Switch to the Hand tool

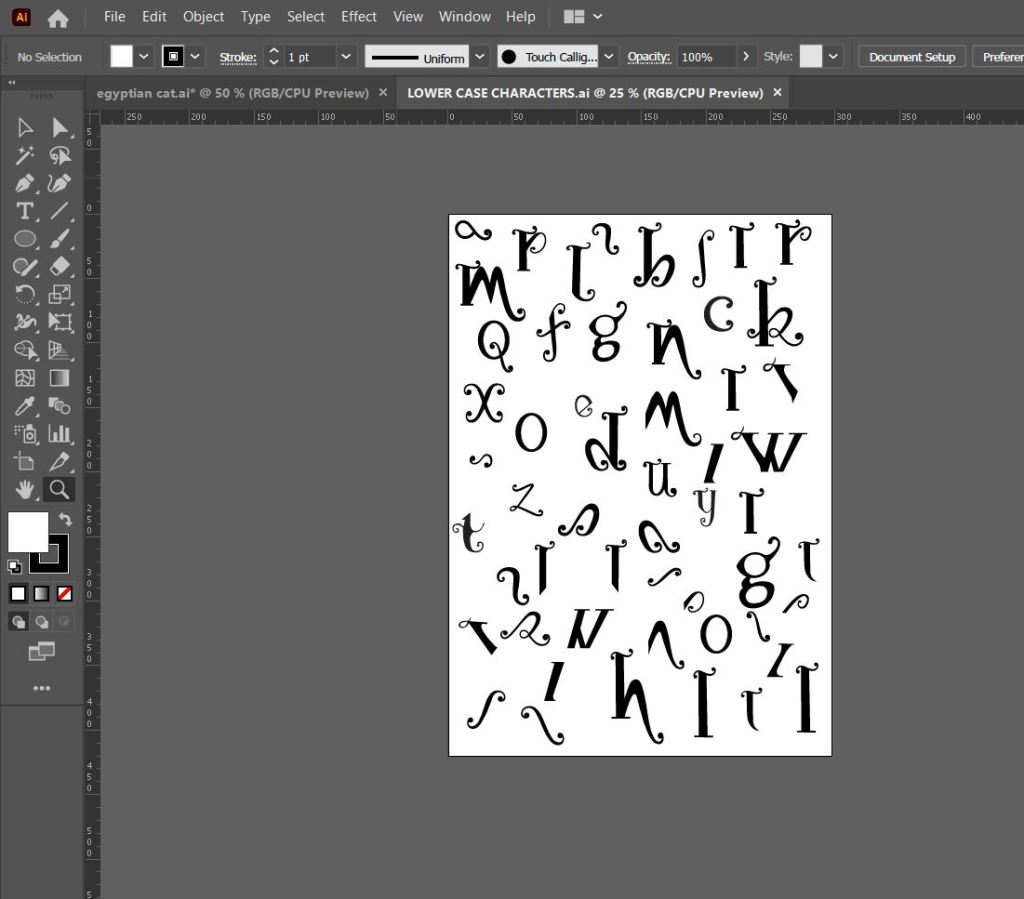point(25,489)
